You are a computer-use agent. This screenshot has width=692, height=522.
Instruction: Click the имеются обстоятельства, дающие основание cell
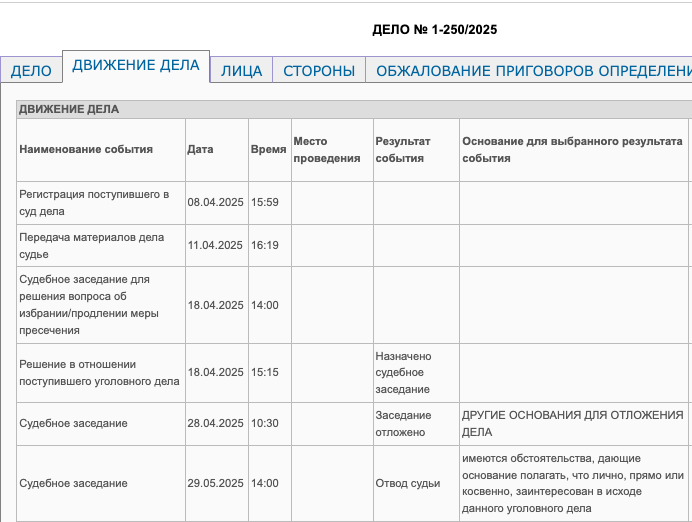573,483
